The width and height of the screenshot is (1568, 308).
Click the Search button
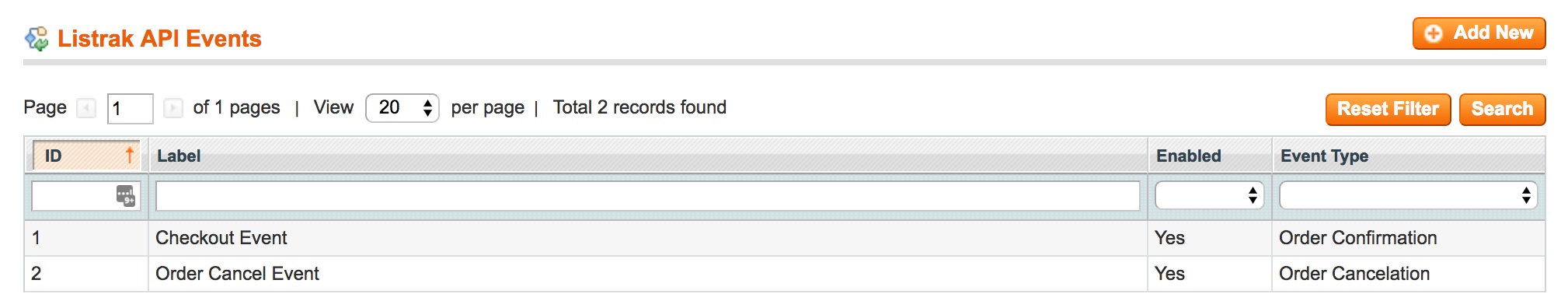click(1502, 109)
